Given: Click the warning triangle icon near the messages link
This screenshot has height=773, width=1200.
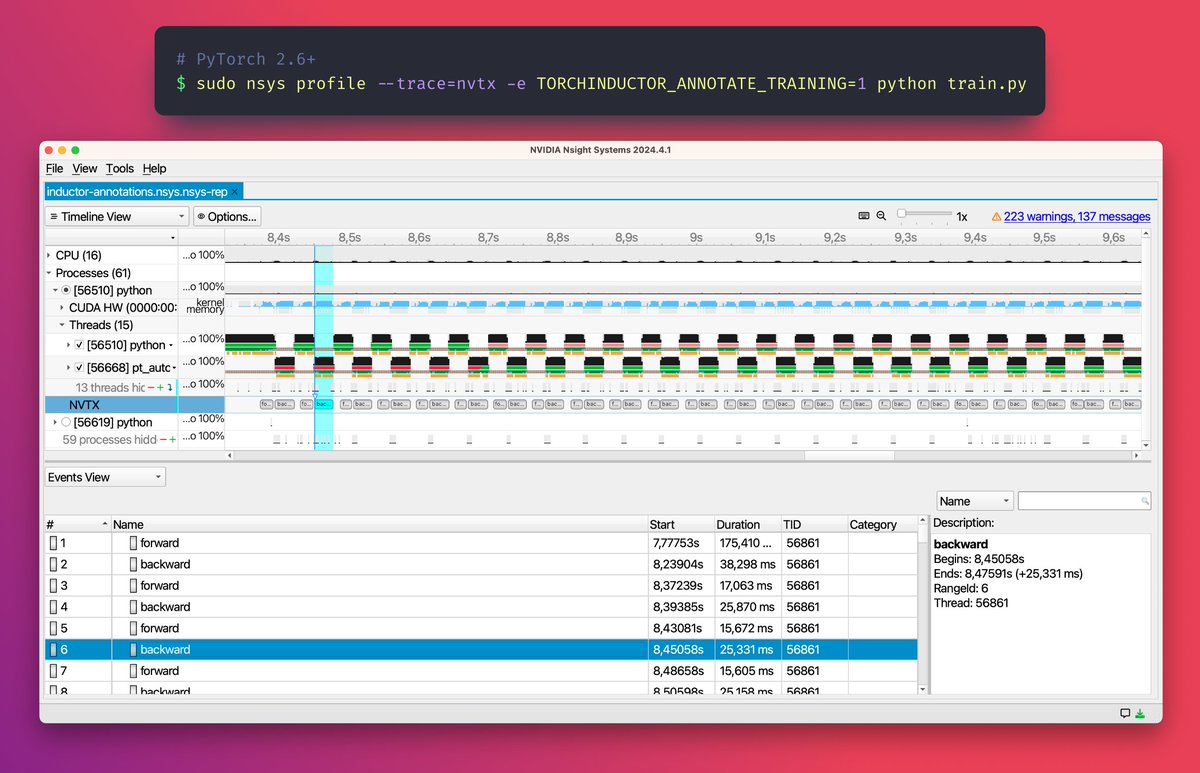Looking at the screenshot, I should [996, 216].
